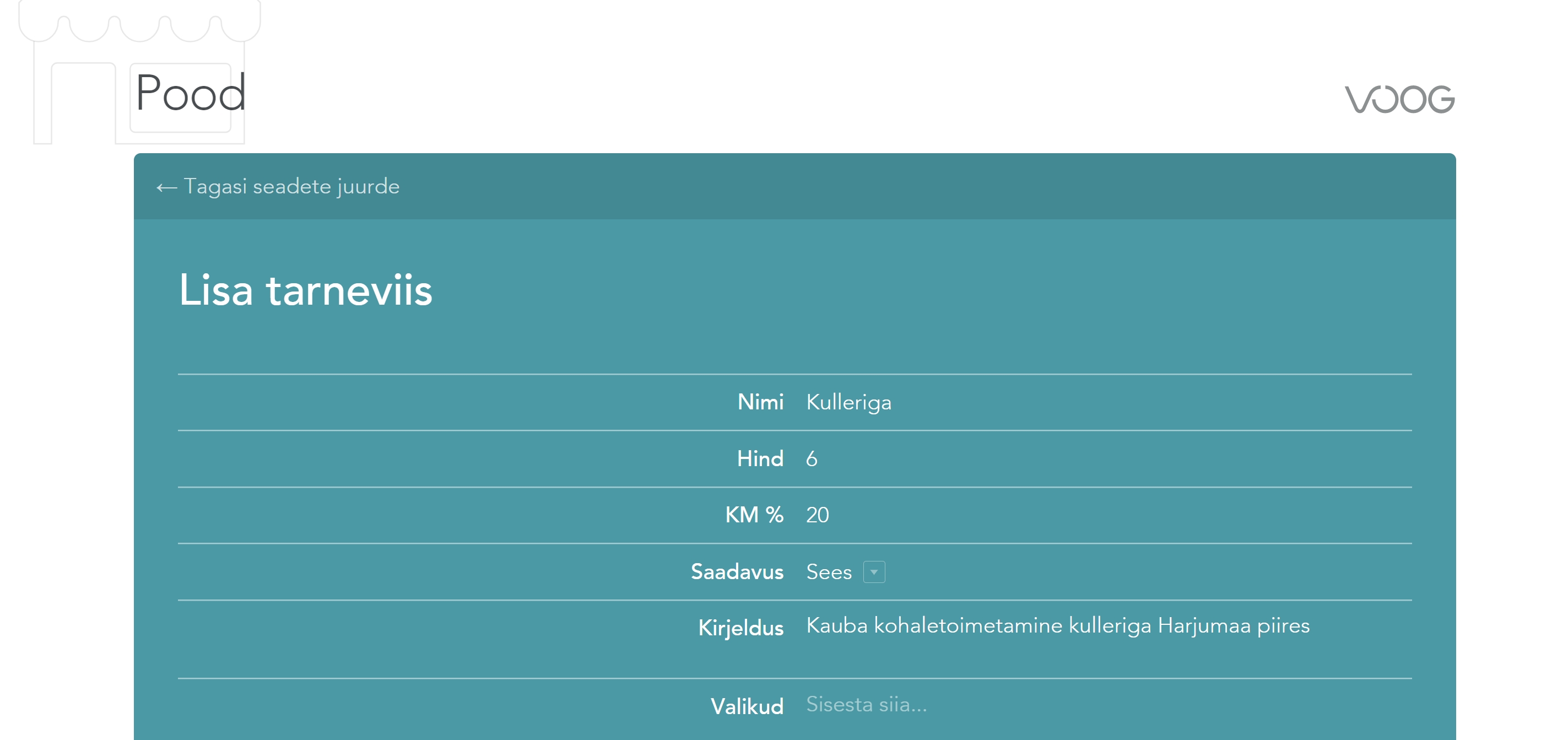This screenshot has height=740, width=1568.
Task: Click the 'Sees' availability value
Action: click(829, 572)
